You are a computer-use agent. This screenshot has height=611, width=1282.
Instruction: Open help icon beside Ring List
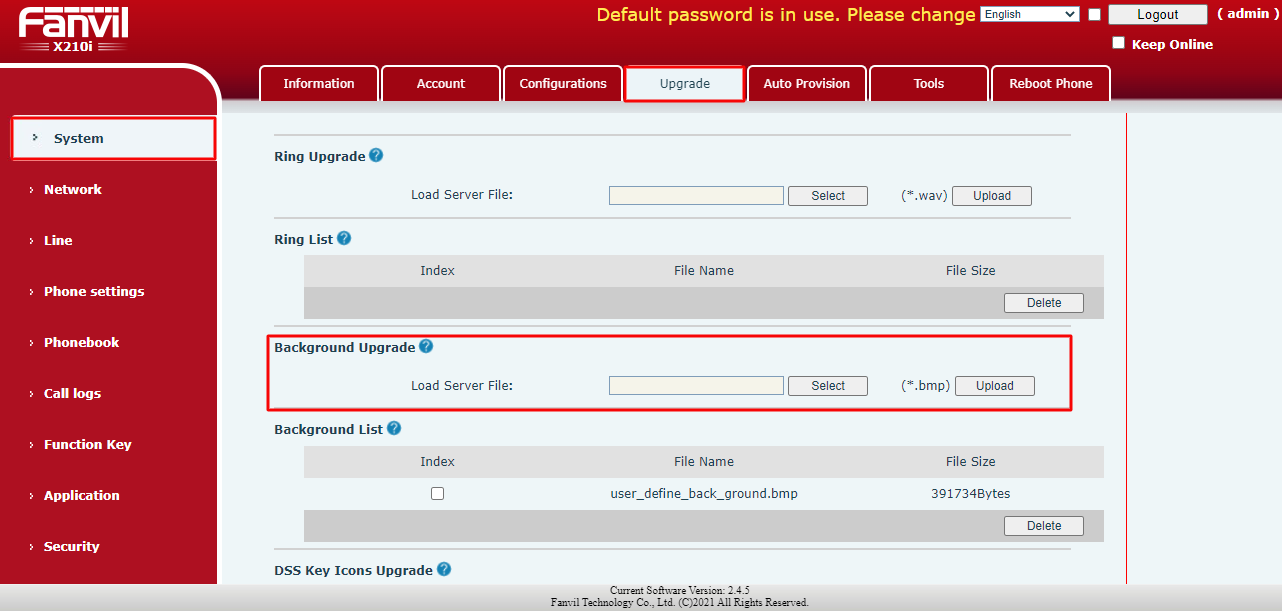344,239
